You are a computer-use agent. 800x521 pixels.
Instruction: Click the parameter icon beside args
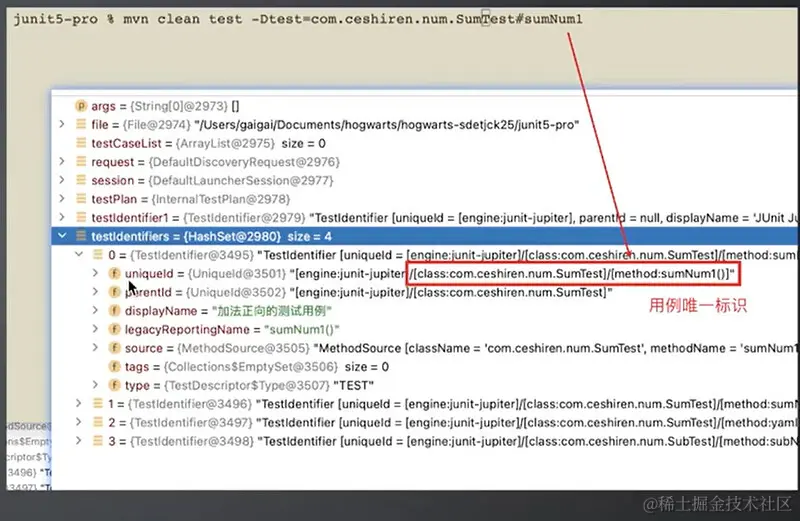tap(81, 106)
